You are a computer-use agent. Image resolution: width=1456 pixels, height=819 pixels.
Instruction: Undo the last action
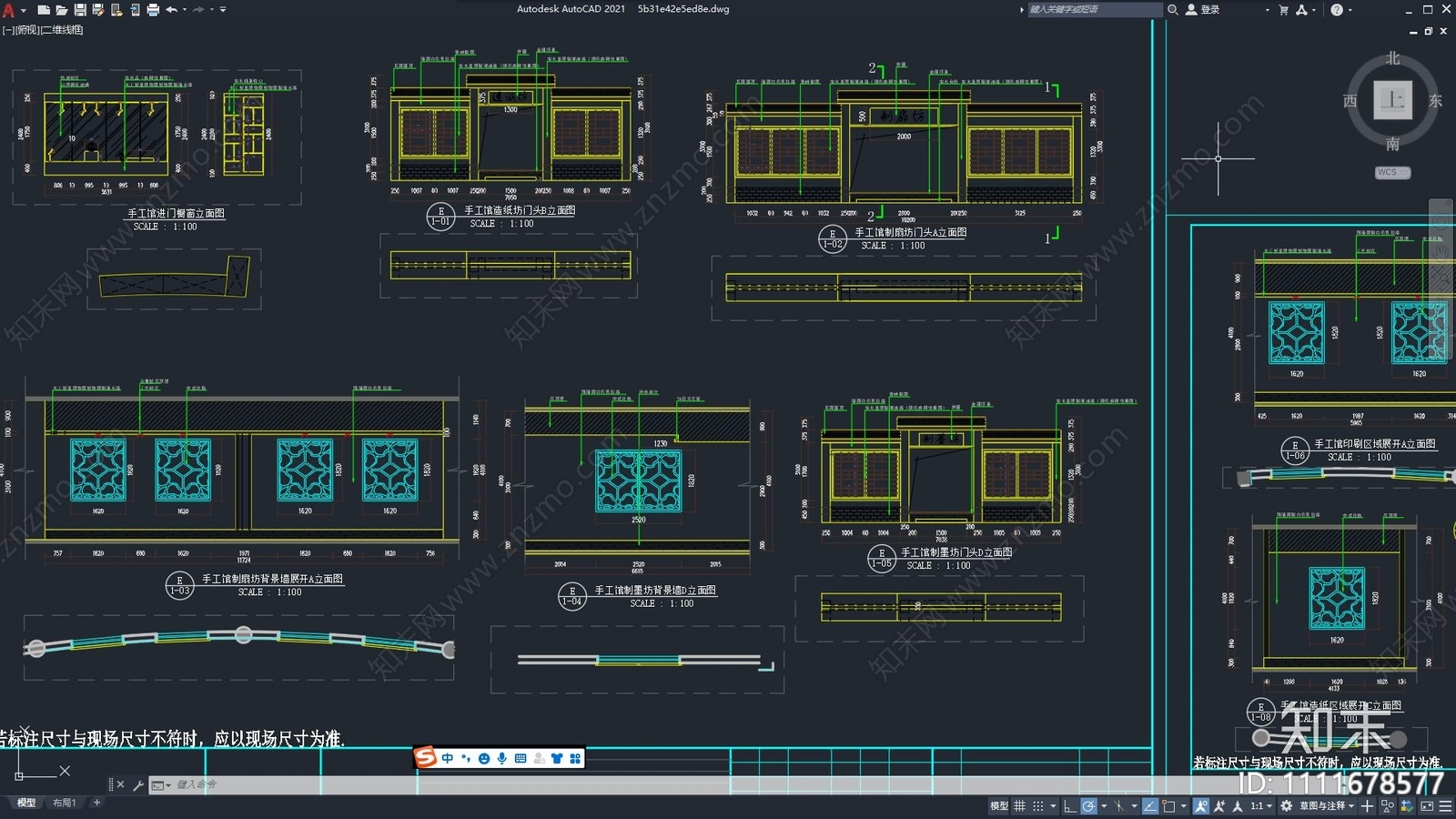[x=171, y=9]
